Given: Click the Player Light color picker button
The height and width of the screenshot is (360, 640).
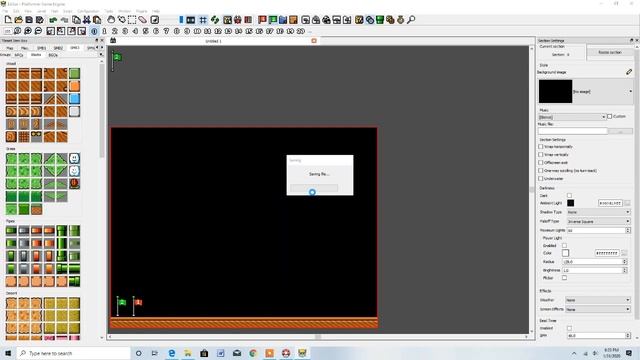Looking at the screenshot, I should click(624, 253).
